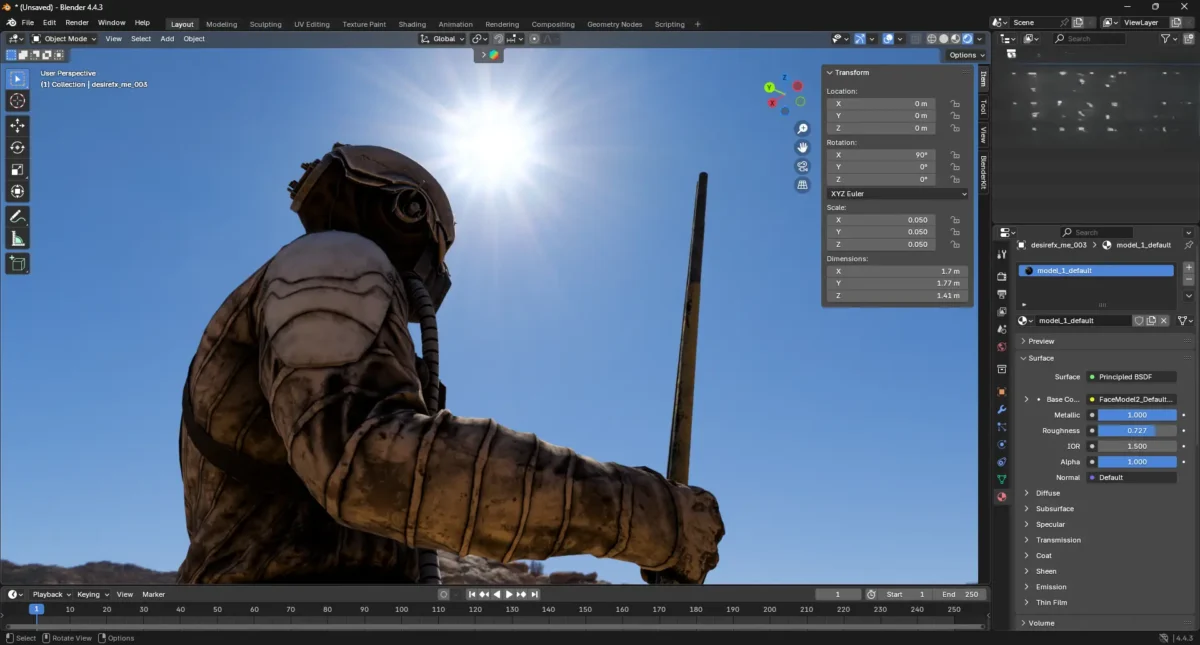Viewport: 1200px width, 645px height.
Task: Select the Select Box tool
Action: [x=18, y=79]
